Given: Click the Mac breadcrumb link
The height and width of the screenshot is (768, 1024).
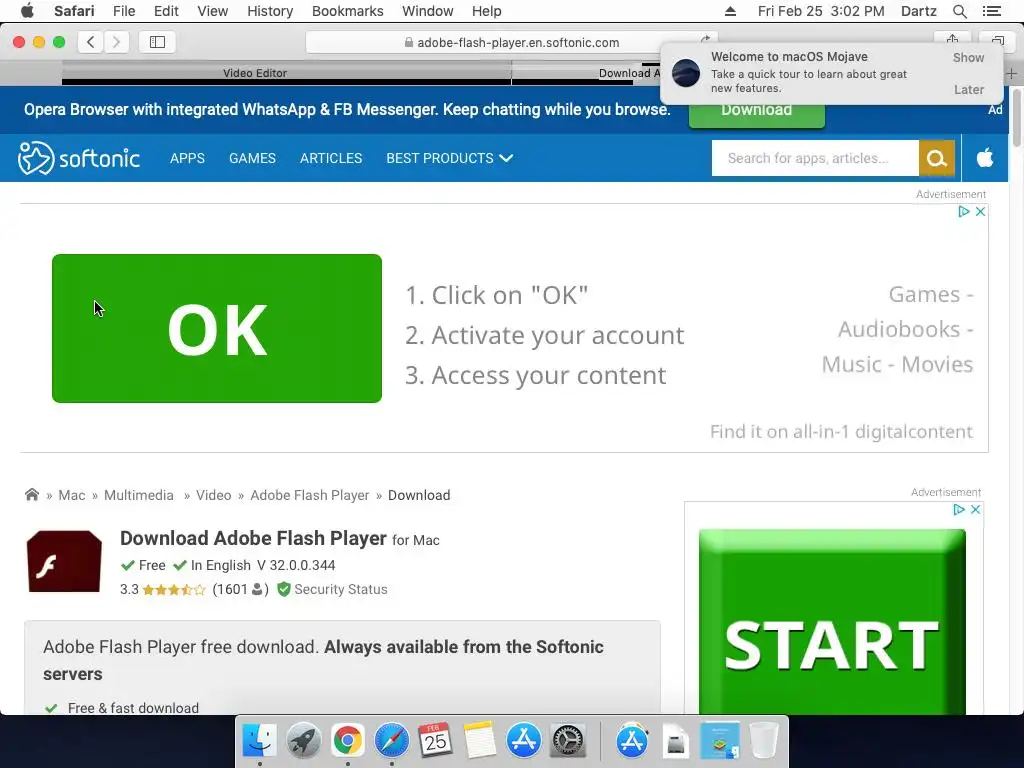Looking at the screenshot, I should coord(72,495).
